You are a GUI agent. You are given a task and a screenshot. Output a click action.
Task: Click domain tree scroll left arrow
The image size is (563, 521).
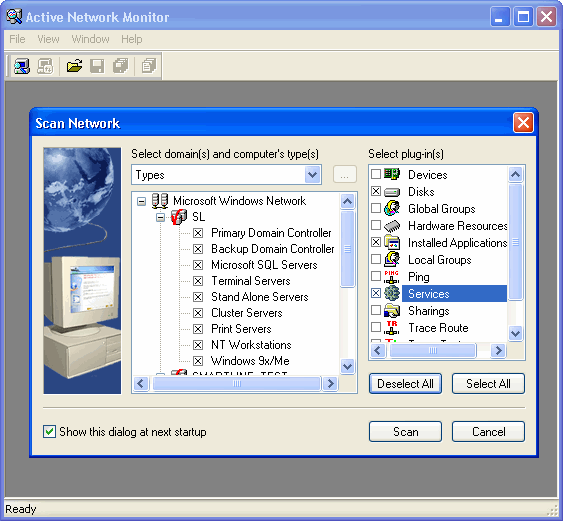pyautogui.click(x=141, y=383)
